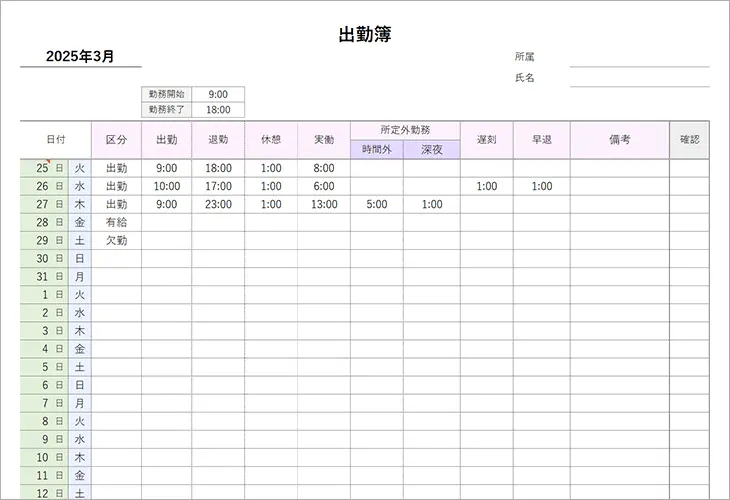The width and height of the screenshot is (730, 500).
Task: Select the 23:00 退勤 time cell
Action: pyautogui.click(x=218, y=204)
